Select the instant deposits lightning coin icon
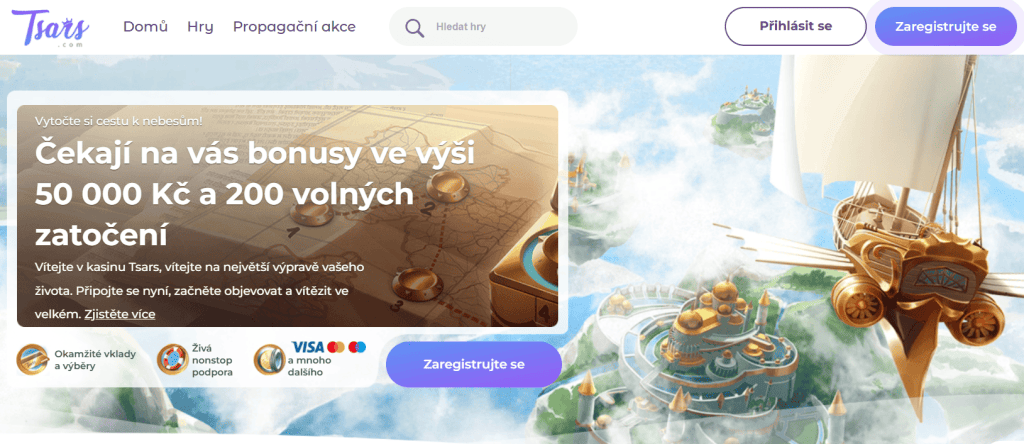The width and height of the screenshot is (1024, 444). pyautogui.click(x=33, y=360)
